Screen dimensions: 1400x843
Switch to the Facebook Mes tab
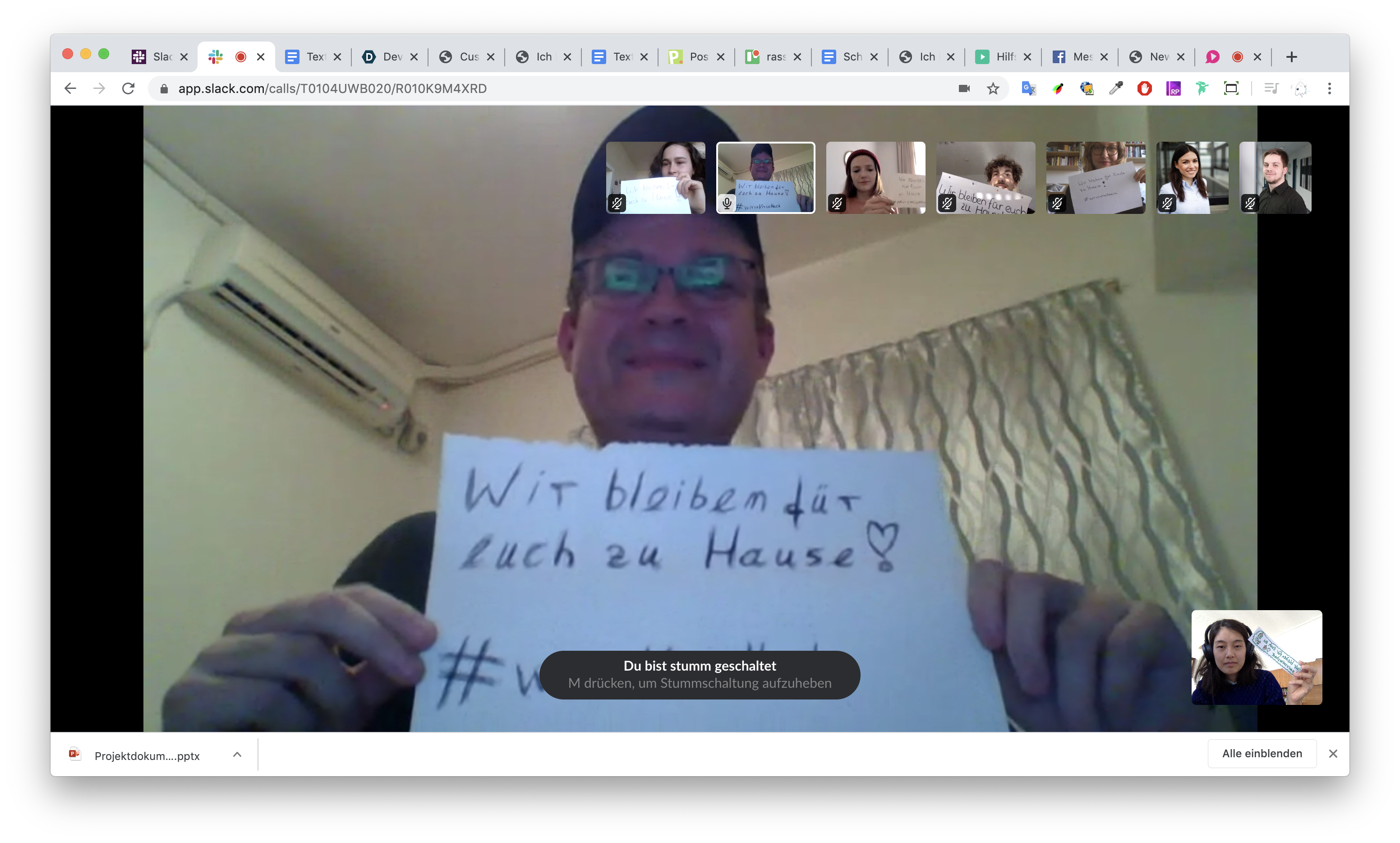1076,57
